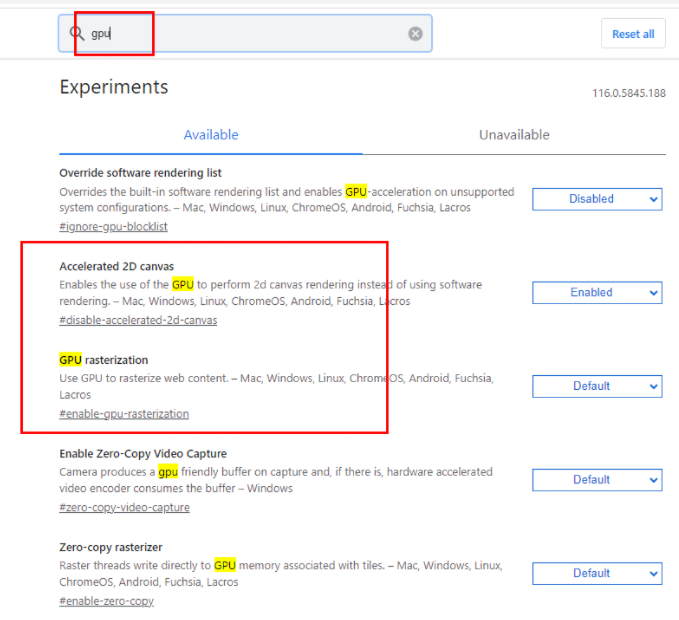Follow the #enable-zero-copy link
The width and height of the screenshot is (679, 620).
click(x=107, y=601)
